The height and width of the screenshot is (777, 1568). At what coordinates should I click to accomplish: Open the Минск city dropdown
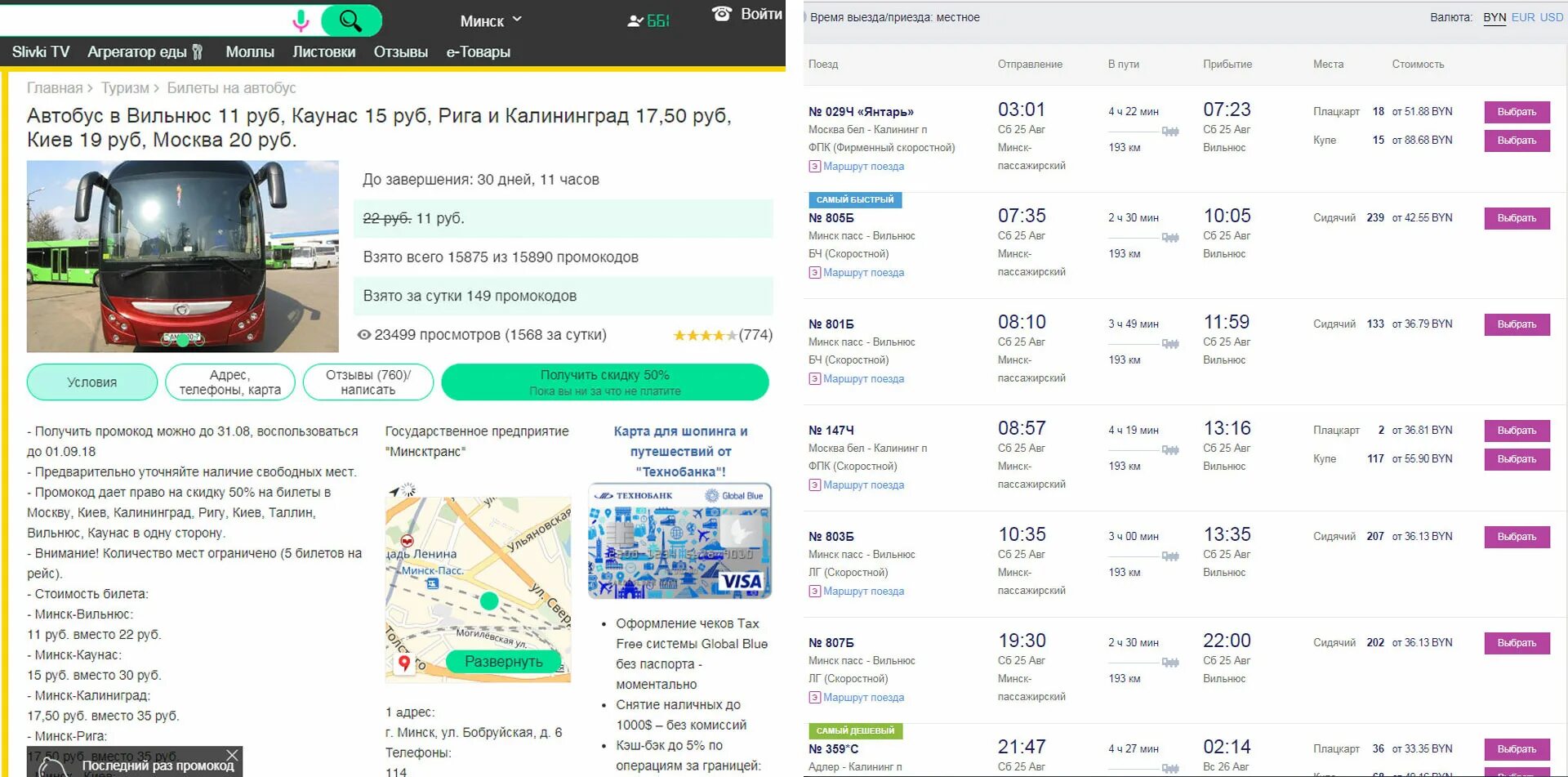click(x=491, y=21)
